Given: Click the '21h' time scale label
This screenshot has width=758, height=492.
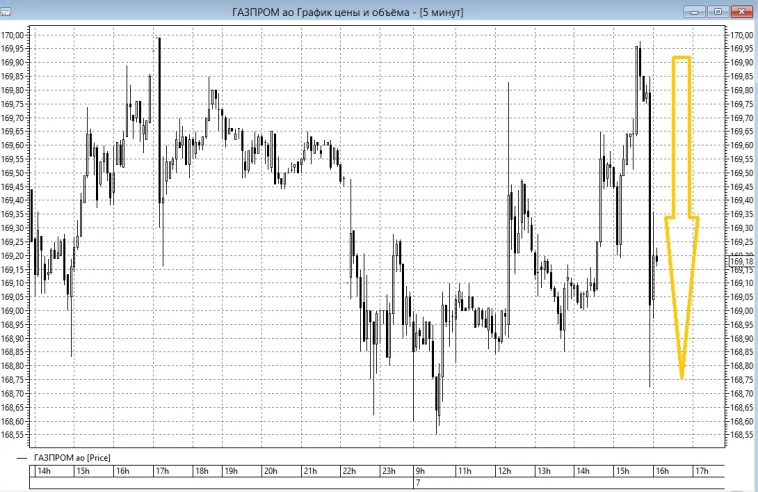Looking at the screenshot, I should click(x=310, y=471).
